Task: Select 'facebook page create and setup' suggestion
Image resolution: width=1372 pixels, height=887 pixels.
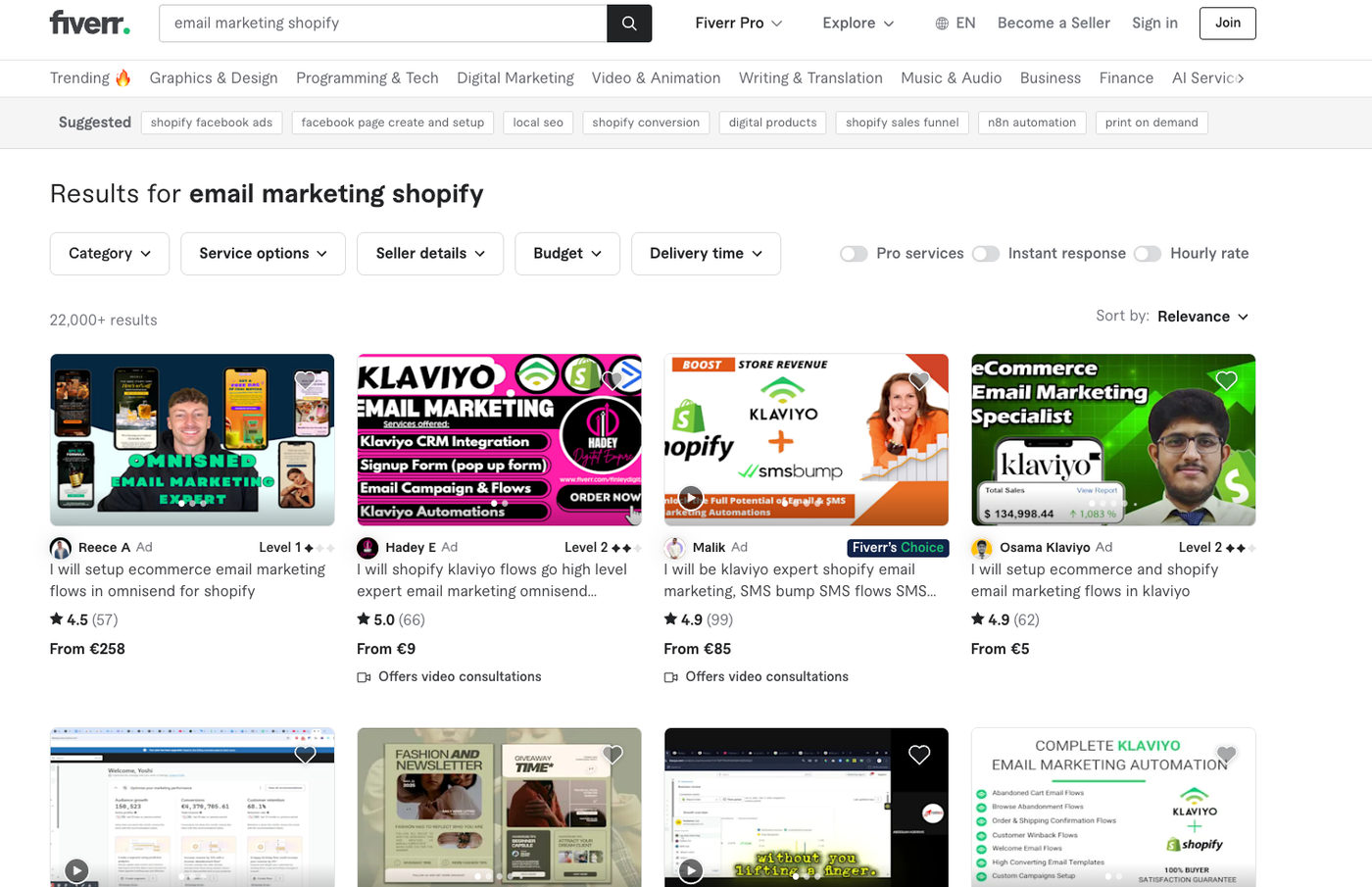Action: point(393,123)
